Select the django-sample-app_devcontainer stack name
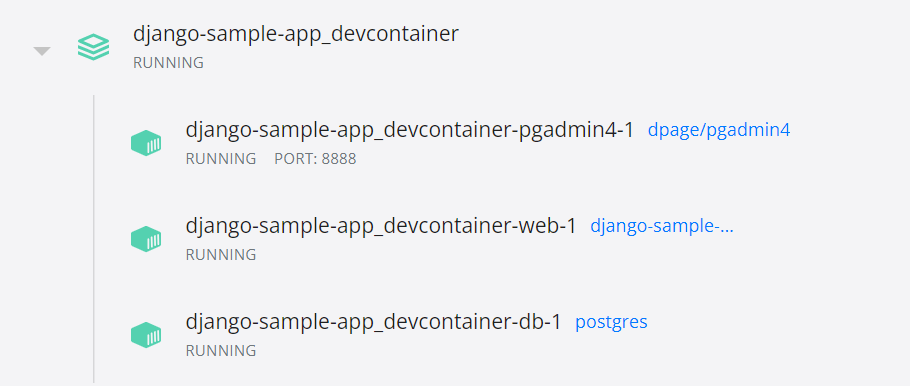910x386 pixels. (295, 34)
